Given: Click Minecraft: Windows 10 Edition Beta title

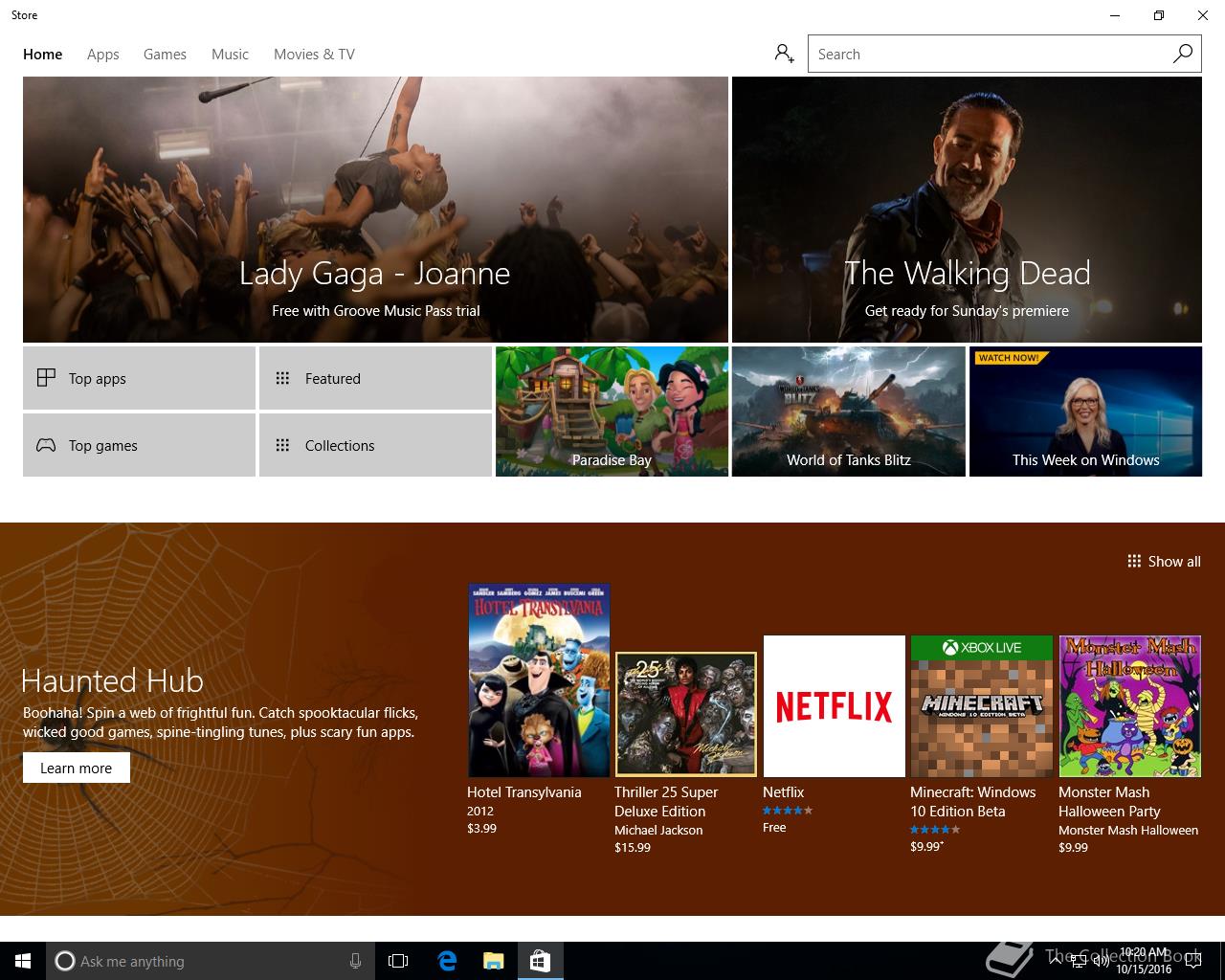Looking at the screenshot, I should click(972, 802).
